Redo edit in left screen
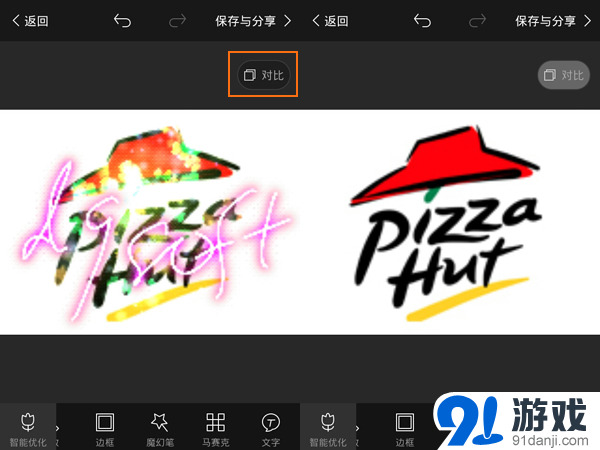The height and width of the screenshot is (450, 600). click(178, 21)
